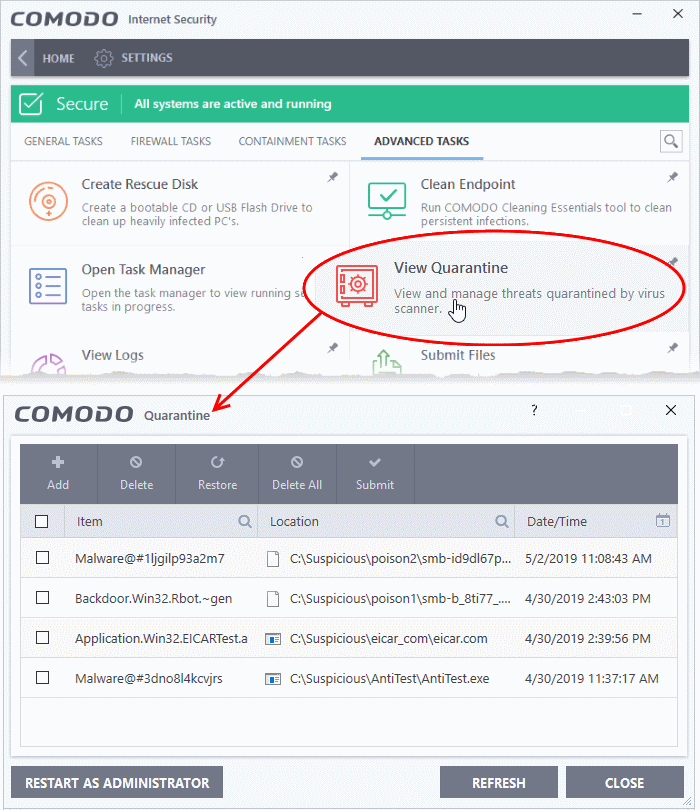Screen dimensions: 700x810
Task: Tick checkbox for Backdoor.Win32.Rbot.~gen
Action: (x=42, y=597)
